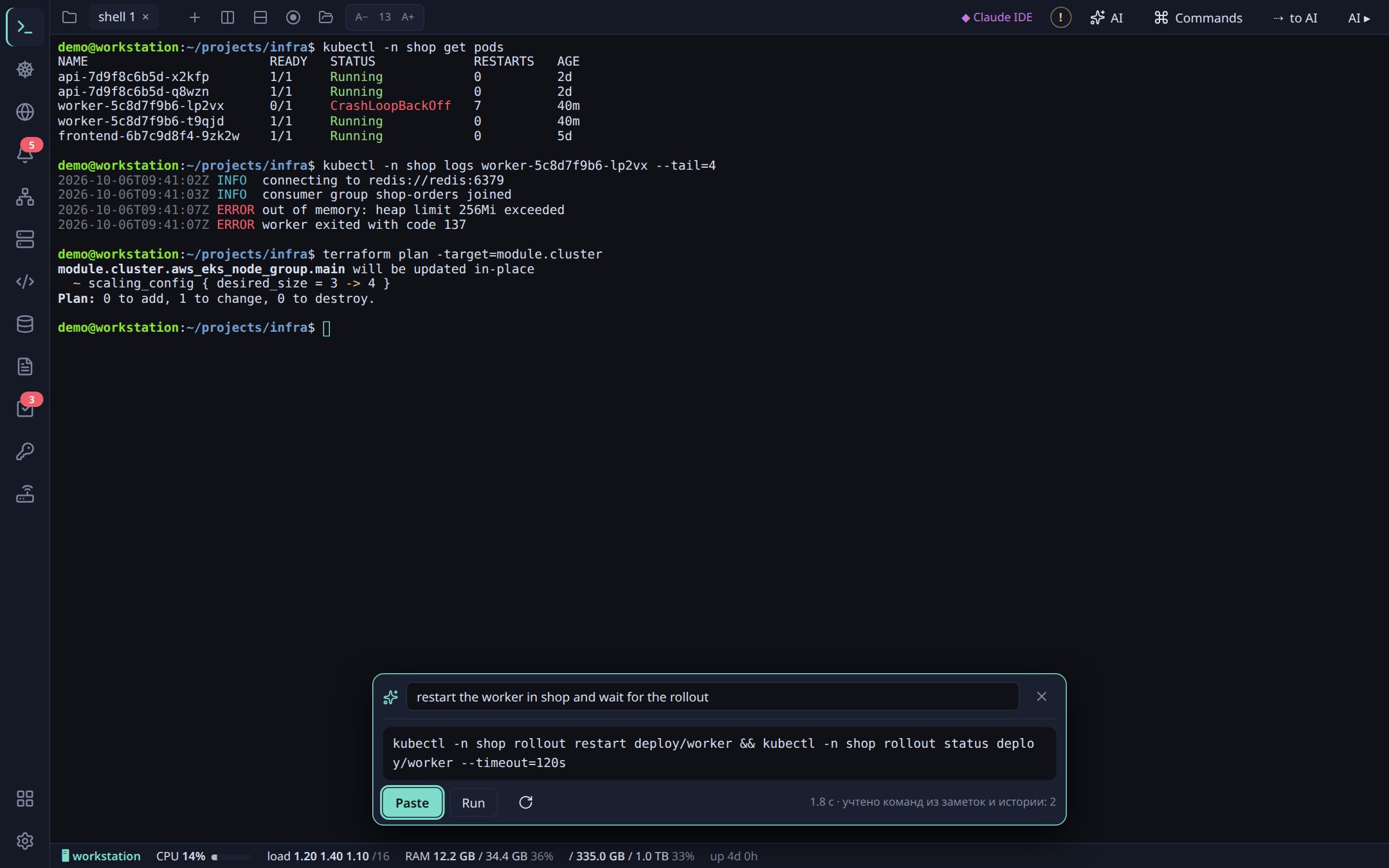Open the code snippets icon in sidebar
1389x868 pixels.
coord(25,282)
